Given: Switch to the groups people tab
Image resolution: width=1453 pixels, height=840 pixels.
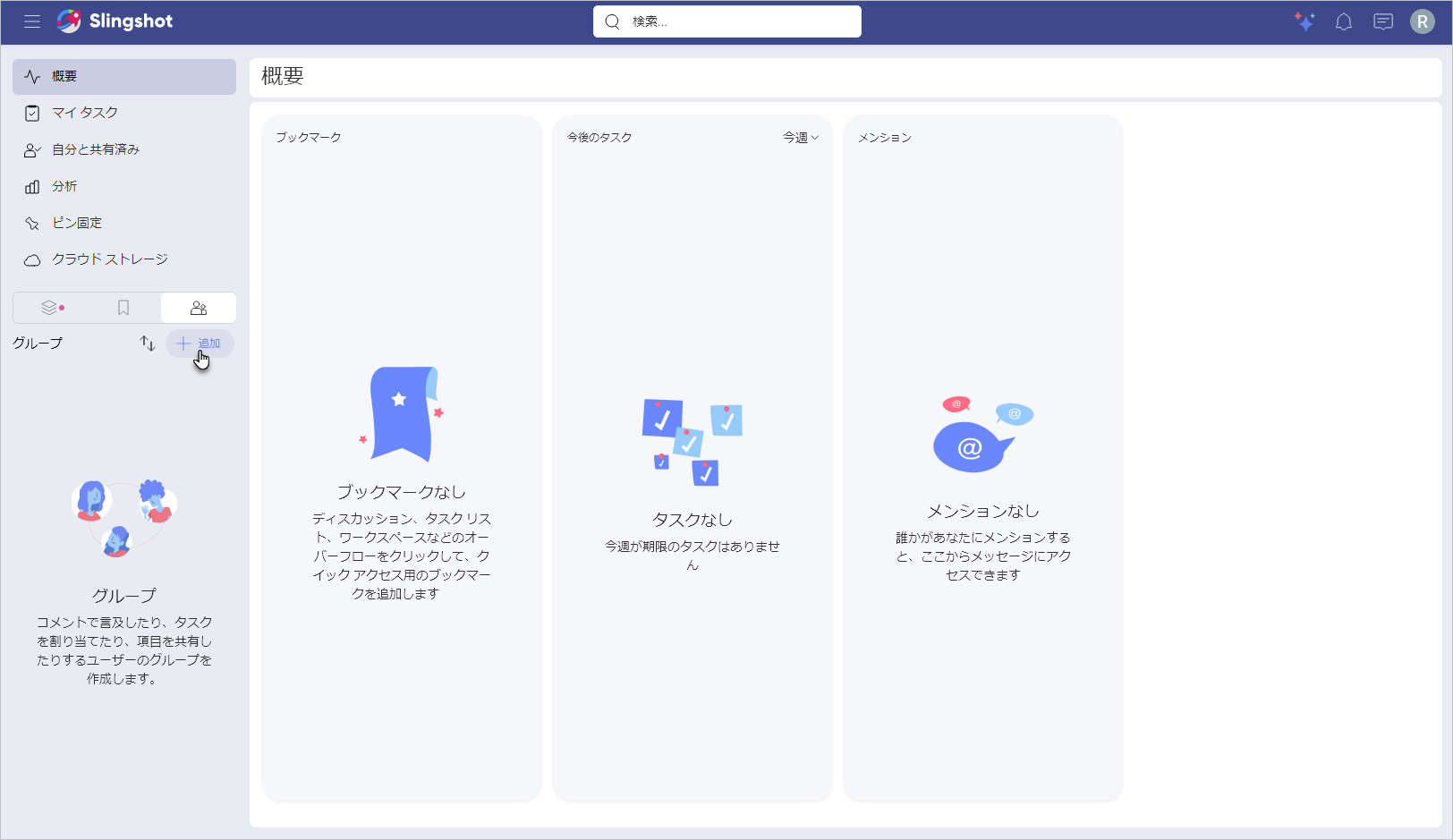Looking at the screenshot, I should (x=199, y=308).
